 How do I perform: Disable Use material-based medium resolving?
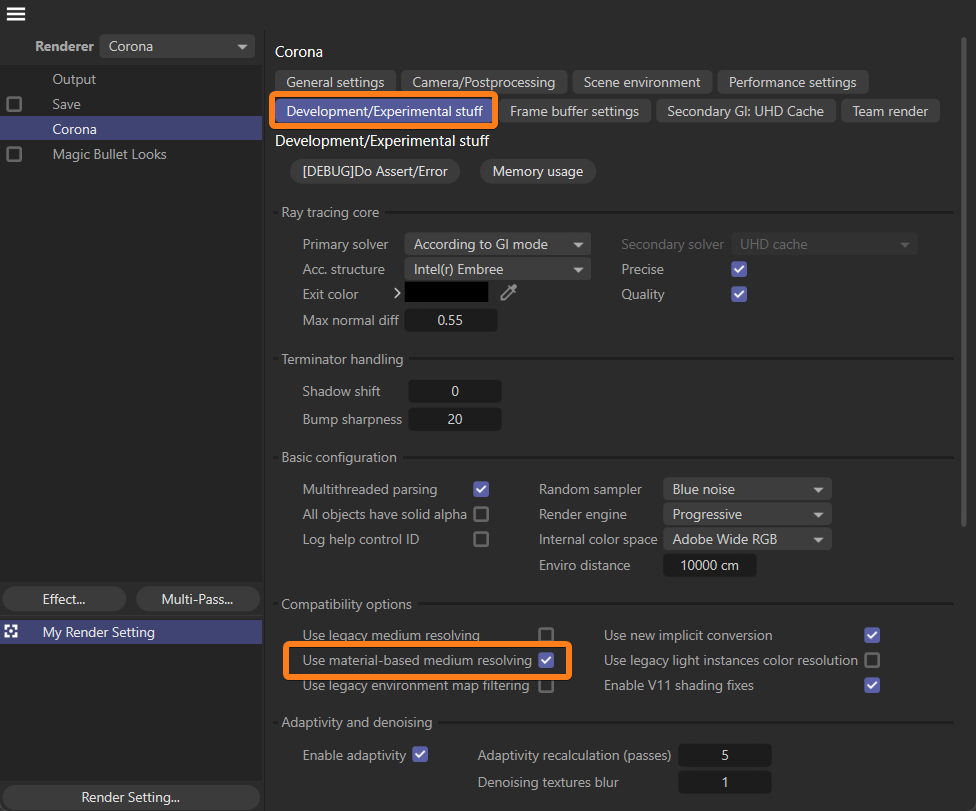(x=546, y=660)
